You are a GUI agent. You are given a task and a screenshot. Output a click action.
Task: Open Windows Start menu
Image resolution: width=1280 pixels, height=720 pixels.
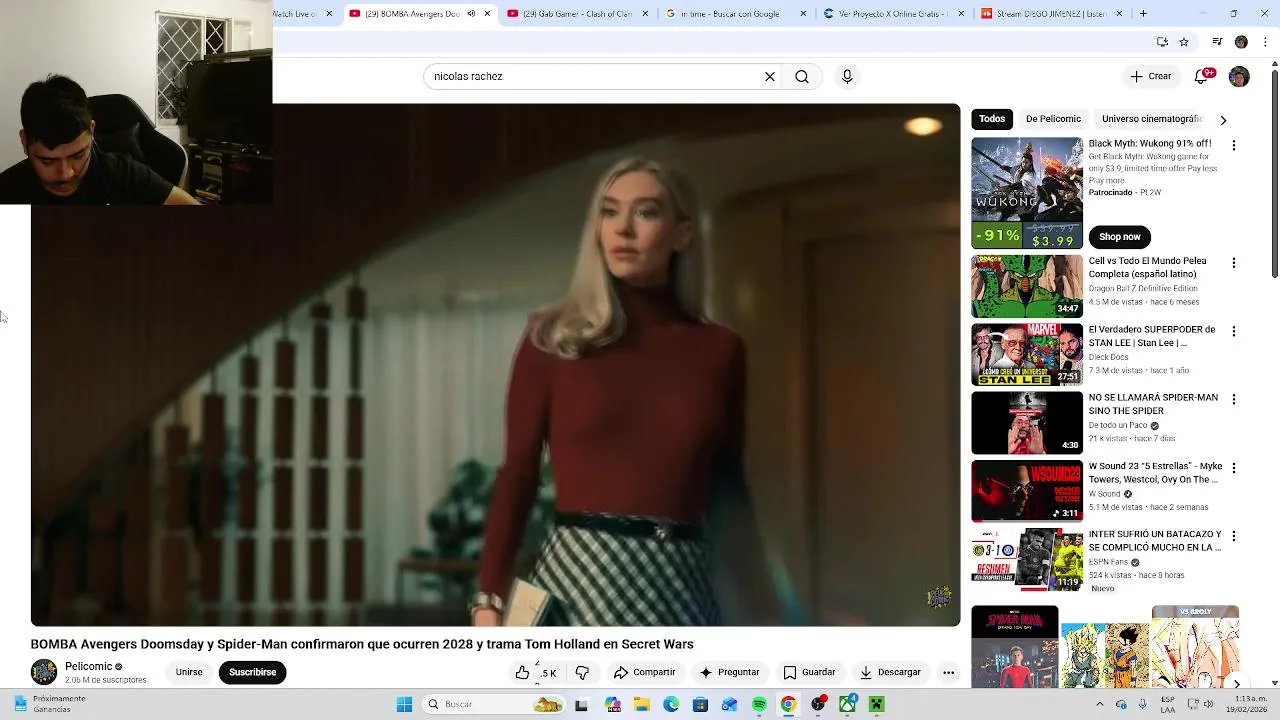[x=404, y=704]
